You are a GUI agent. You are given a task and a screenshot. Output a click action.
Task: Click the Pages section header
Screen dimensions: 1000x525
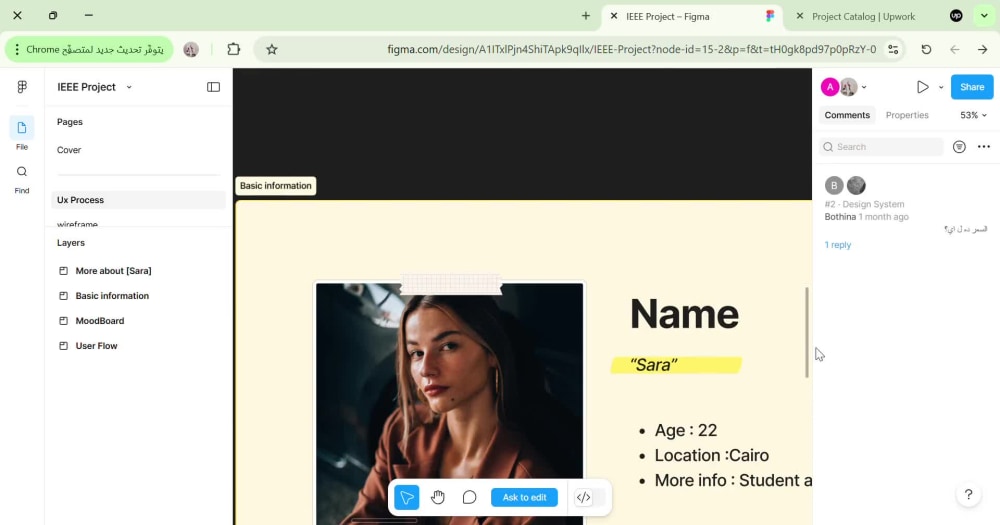pyautogui.click(x=70, y=122)
